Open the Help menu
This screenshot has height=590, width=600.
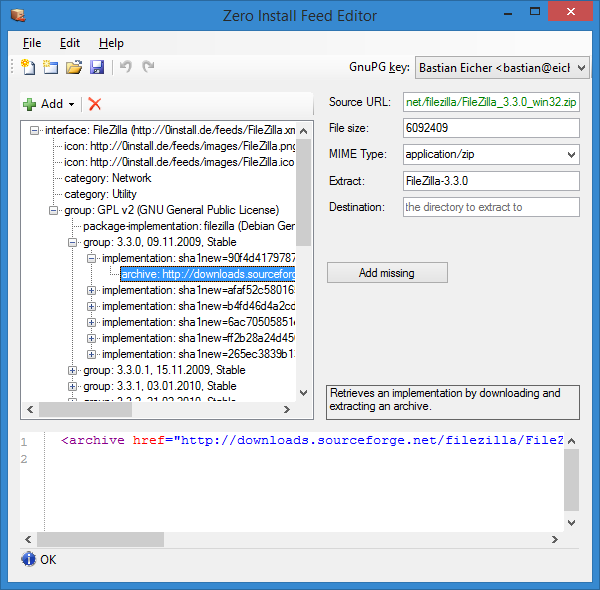click(111, 43)
